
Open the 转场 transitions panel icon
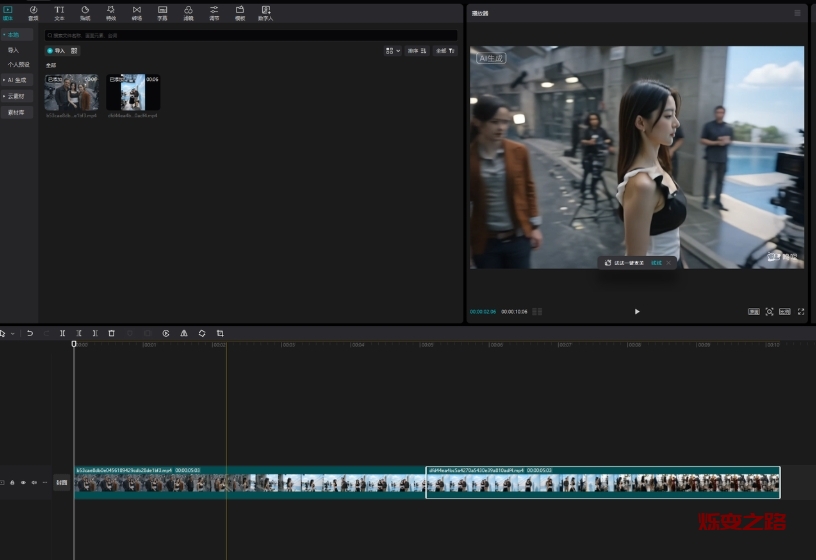point(137,13)
